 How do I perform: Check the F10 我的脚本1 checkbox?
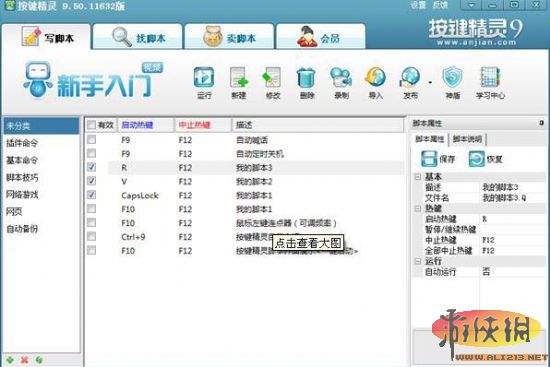pos(92,209)
